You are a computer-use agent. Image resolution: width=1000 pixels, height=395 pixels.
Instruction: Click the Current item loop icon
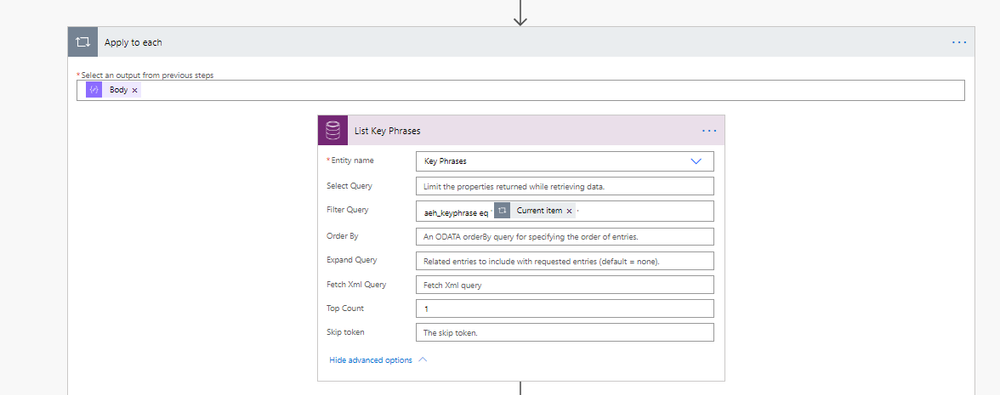502,211
